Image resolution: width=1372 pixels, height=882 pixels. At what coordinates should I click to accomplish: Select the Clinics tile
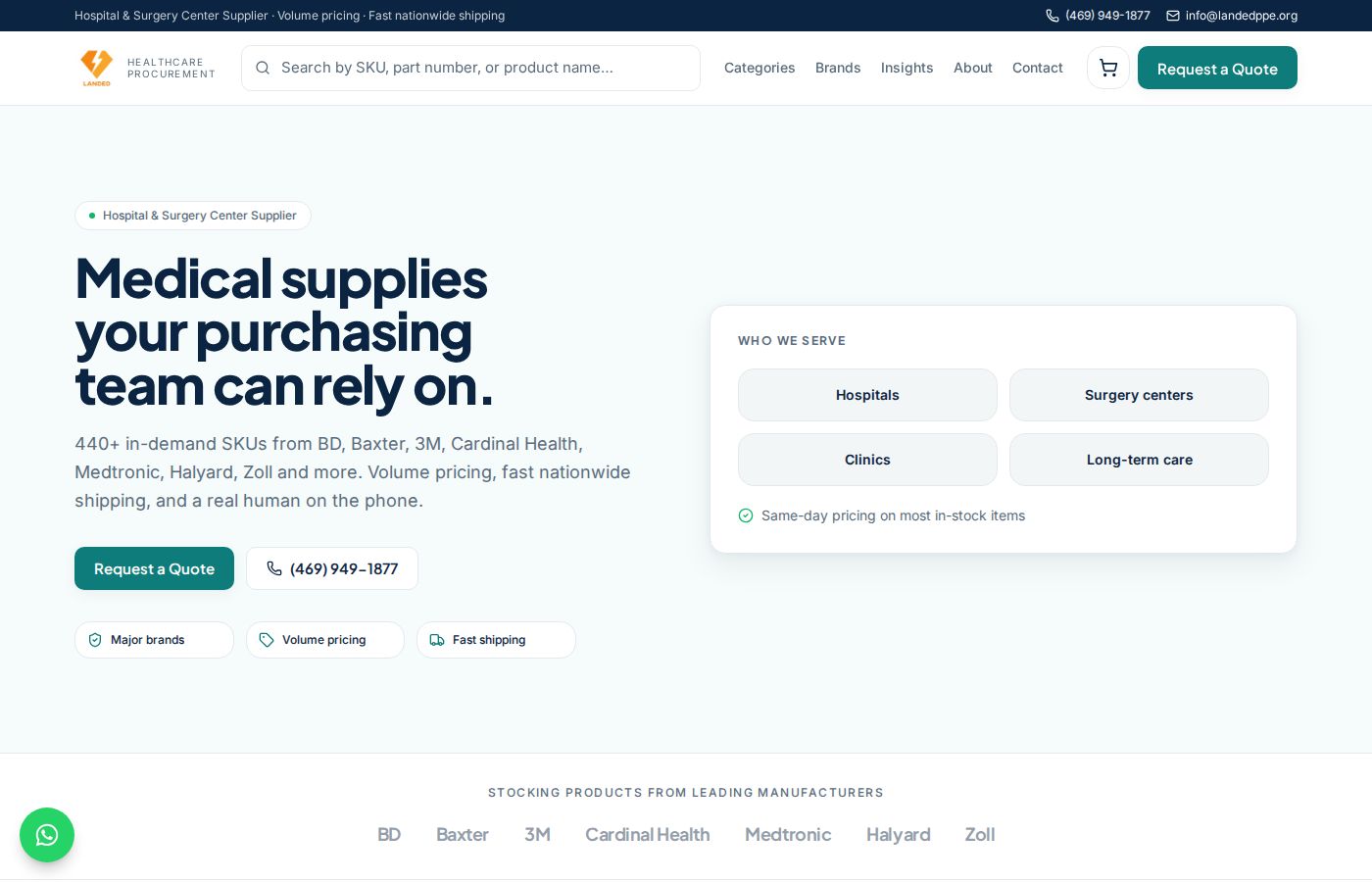pyautogui.click(x=867, y=460)
